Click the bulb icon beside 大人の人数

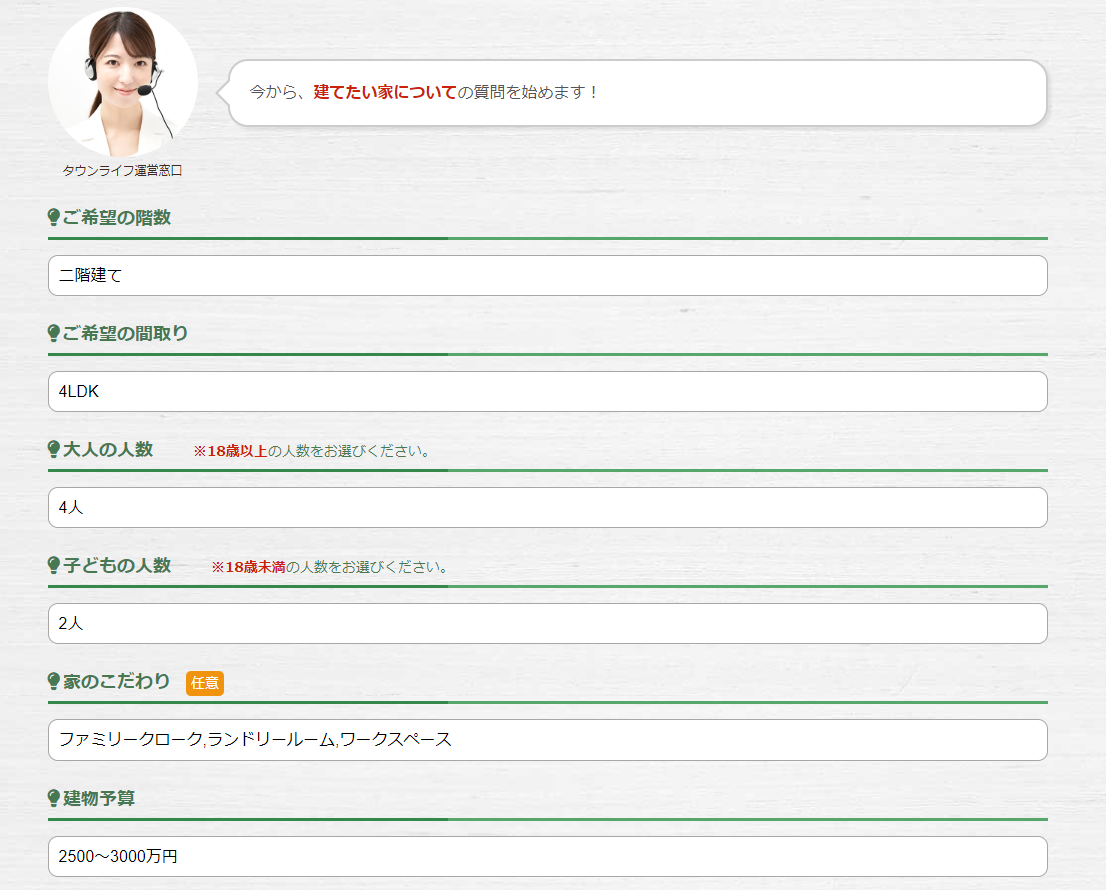54,449
